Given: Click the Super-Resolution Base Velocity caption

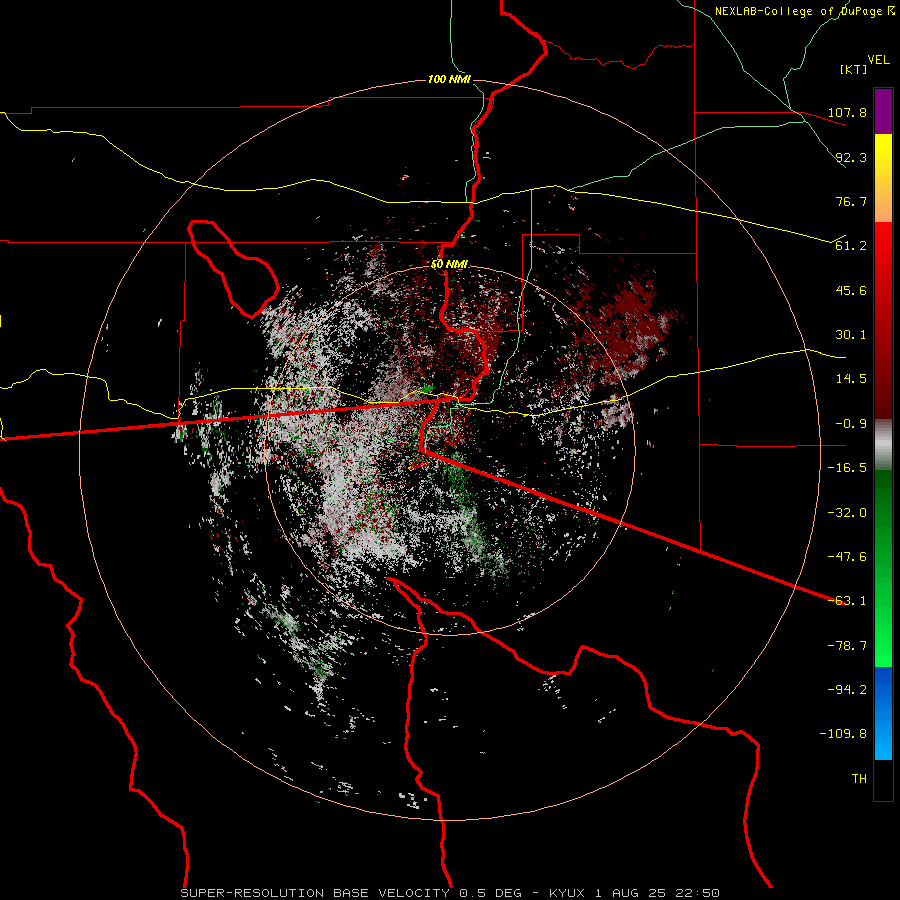Looking at the screenshot, I should (449, 893).
